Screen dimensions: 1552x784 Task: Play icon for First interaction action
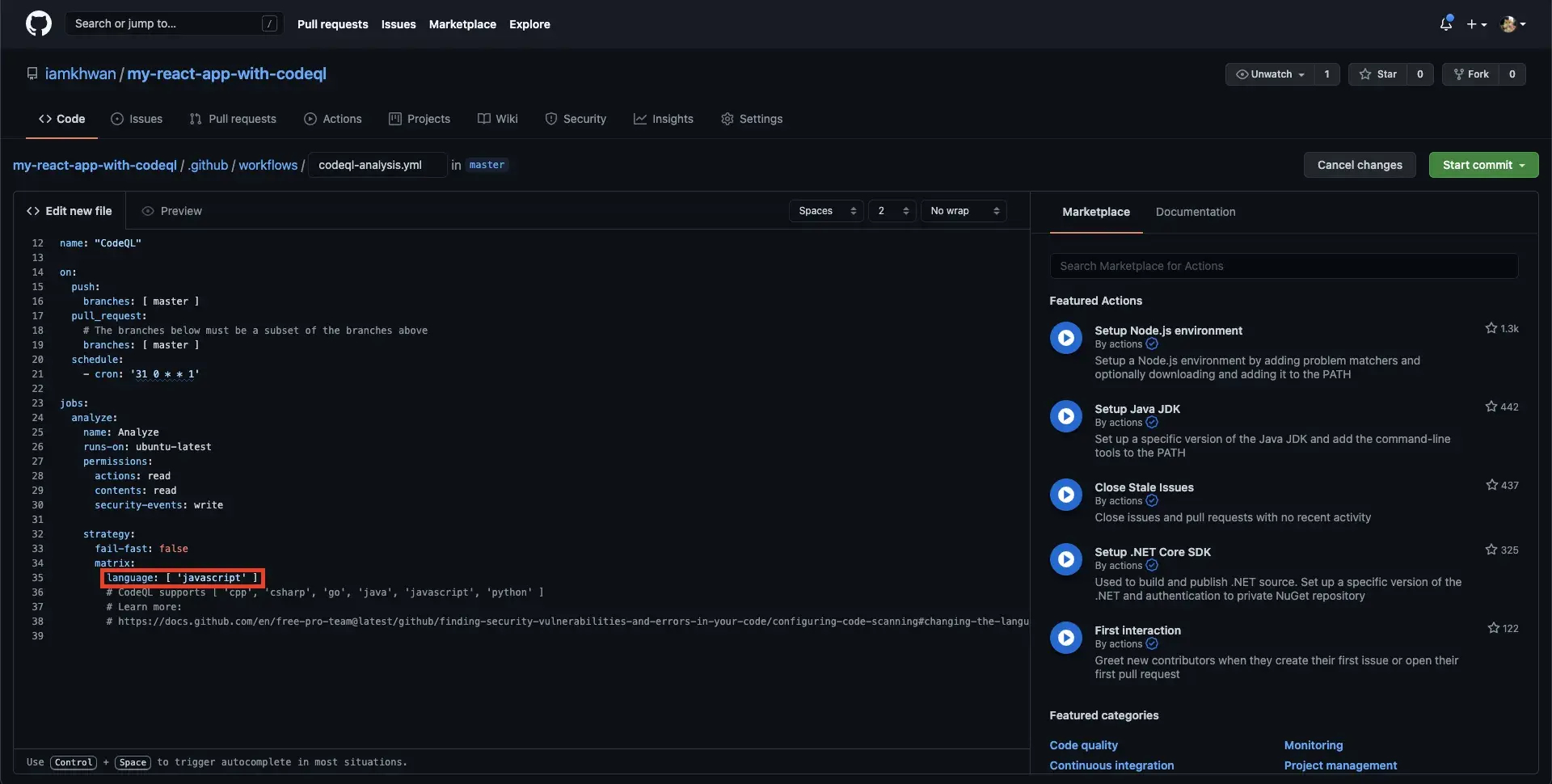(x=1065, y=638)
